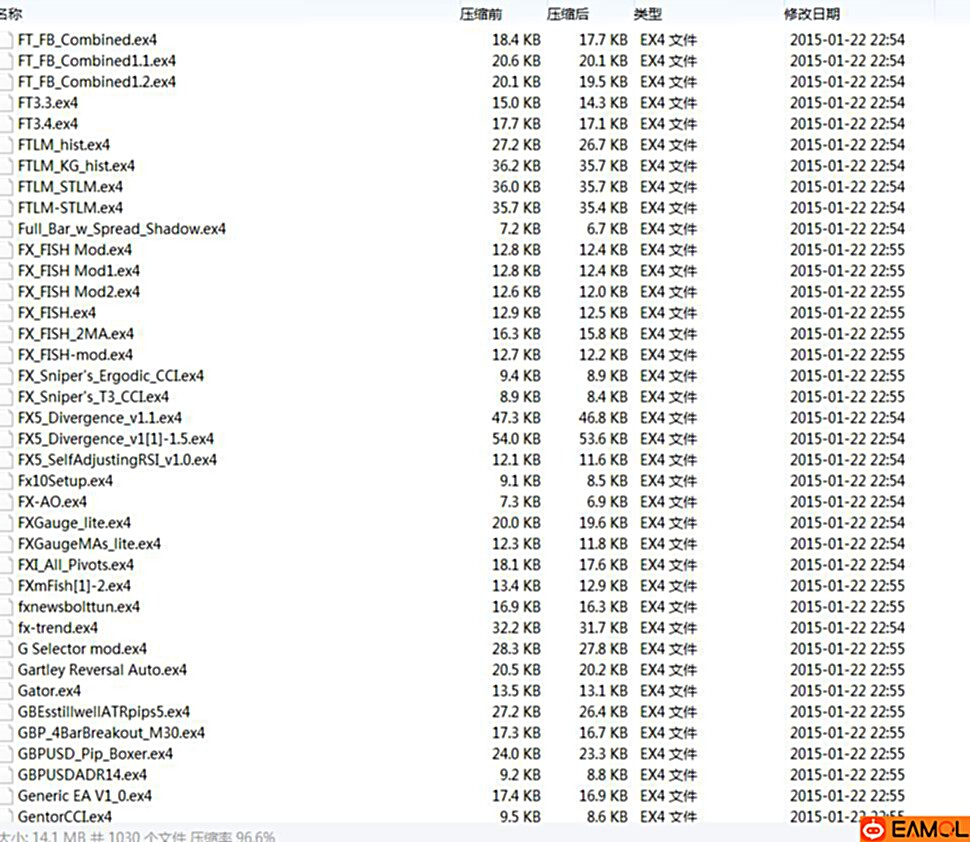Image resolution: width=970 pixels, height=842 pixels.
Task: Click the modified date of FX-AO.ex4
Action: point(848,503)
